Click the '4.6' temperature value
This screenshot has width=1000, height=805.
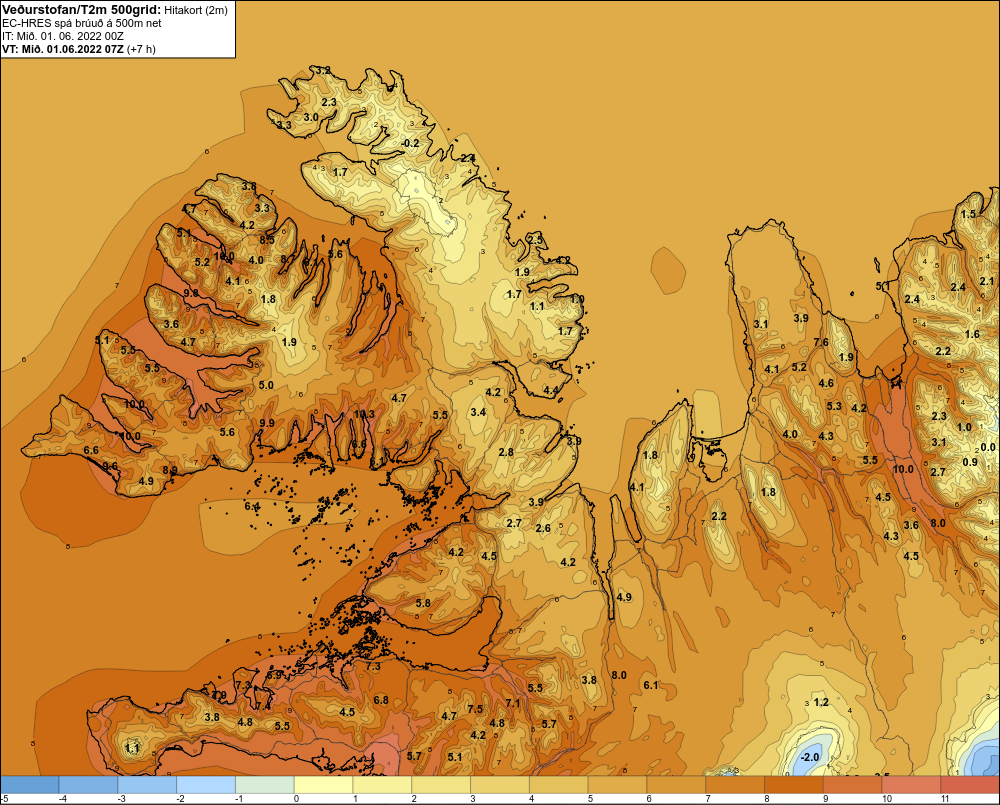click(826, 383)
